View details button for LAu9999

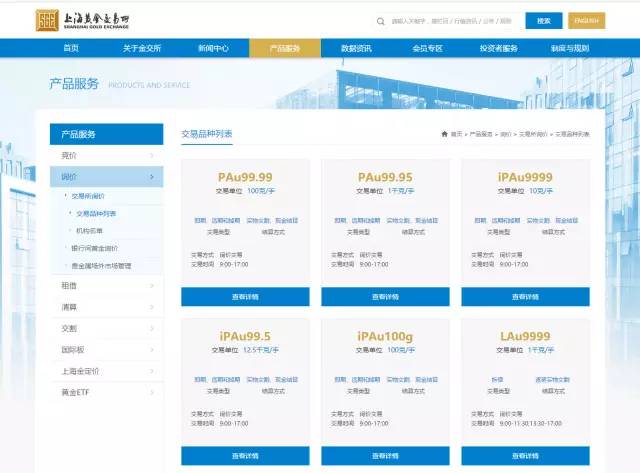point(525,456)
